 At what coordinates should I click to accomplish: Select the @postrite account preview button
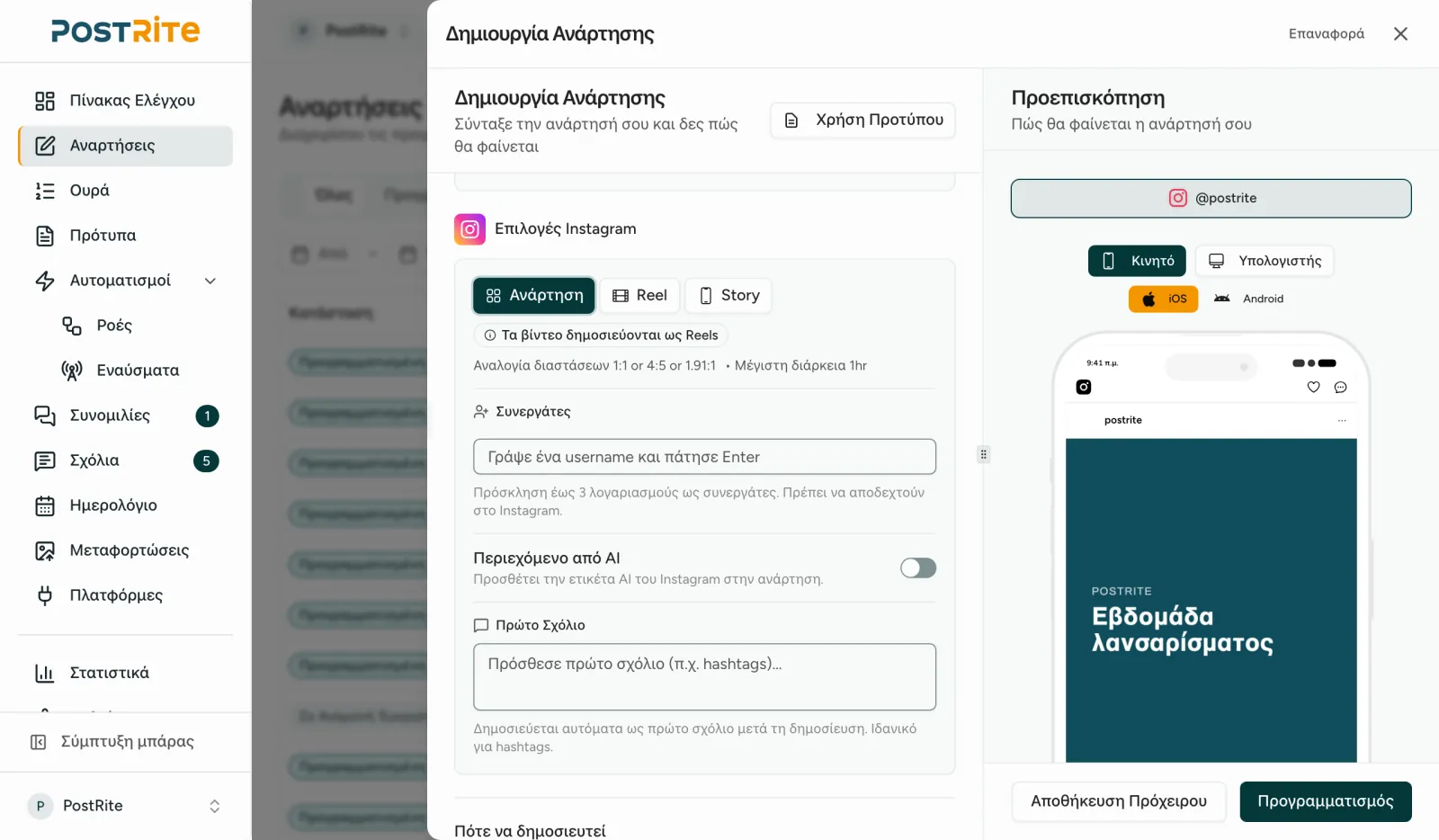1211,199
